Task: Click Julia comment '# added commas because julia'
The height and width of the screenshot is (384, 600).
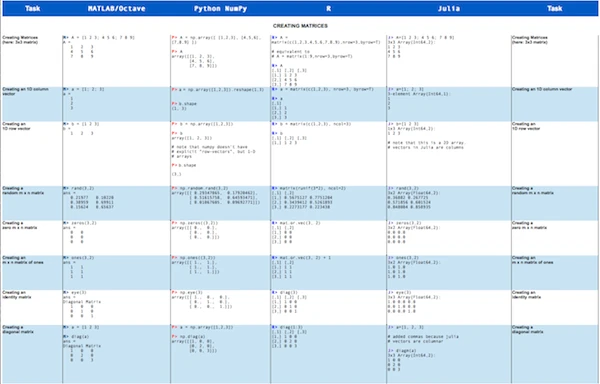Action: pos(423,337)
